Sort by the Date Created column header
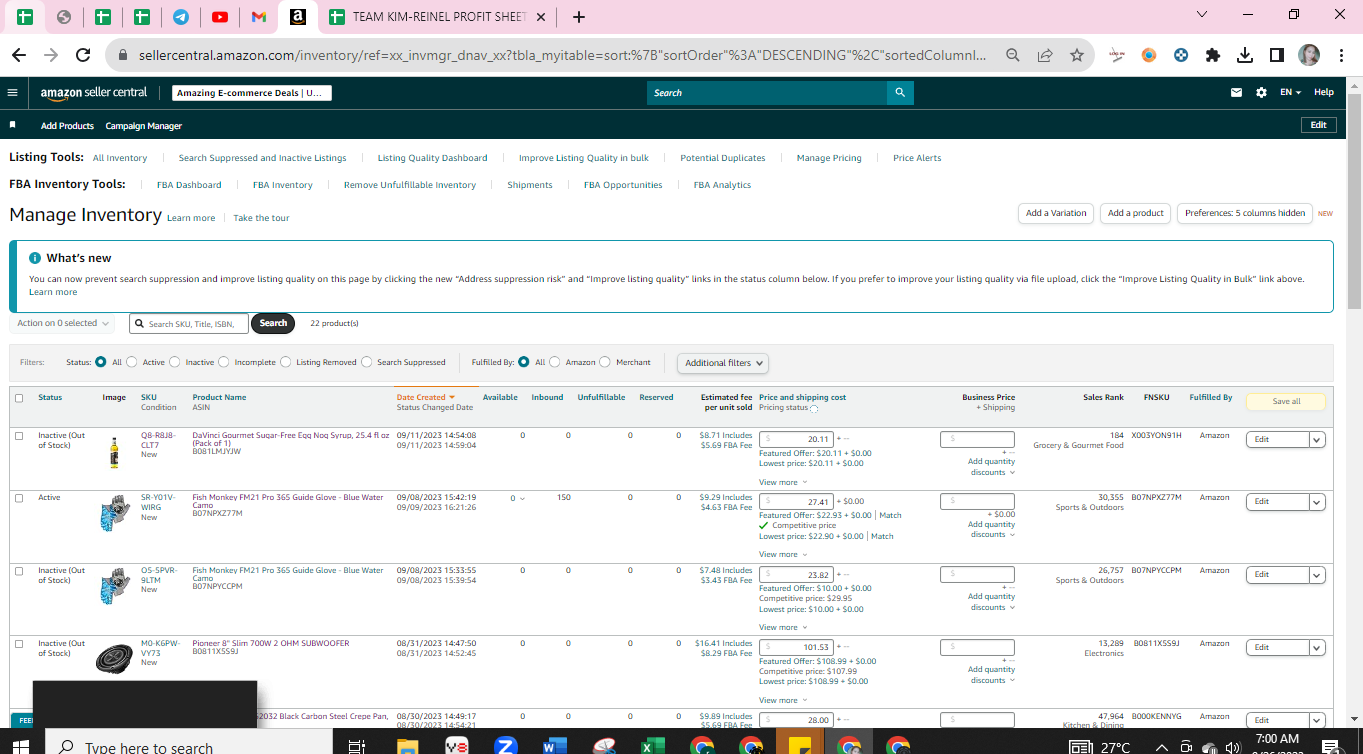 click(426, 397)
